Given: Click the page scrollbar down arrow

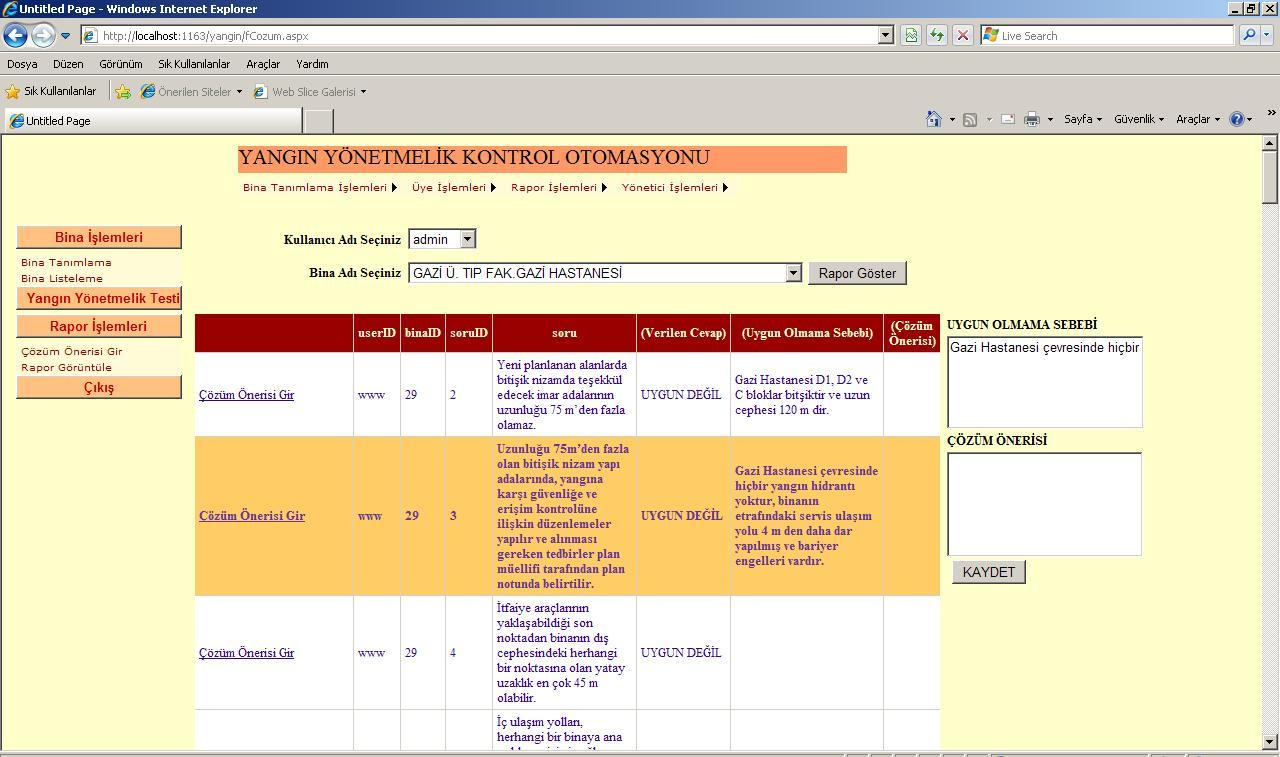Looking at the screenshot, I should (1270, 741).
